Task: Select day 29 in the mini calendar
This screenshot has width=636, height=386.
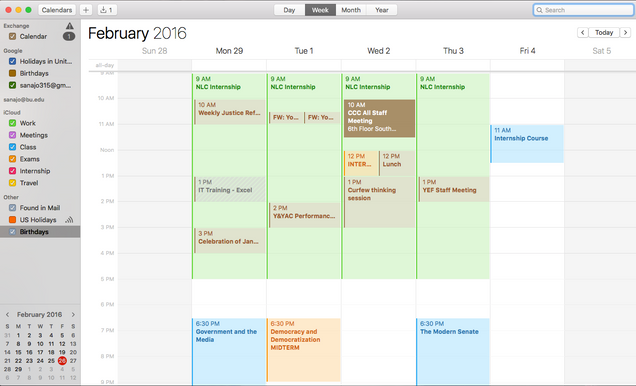Action: [x=18, y=369]
